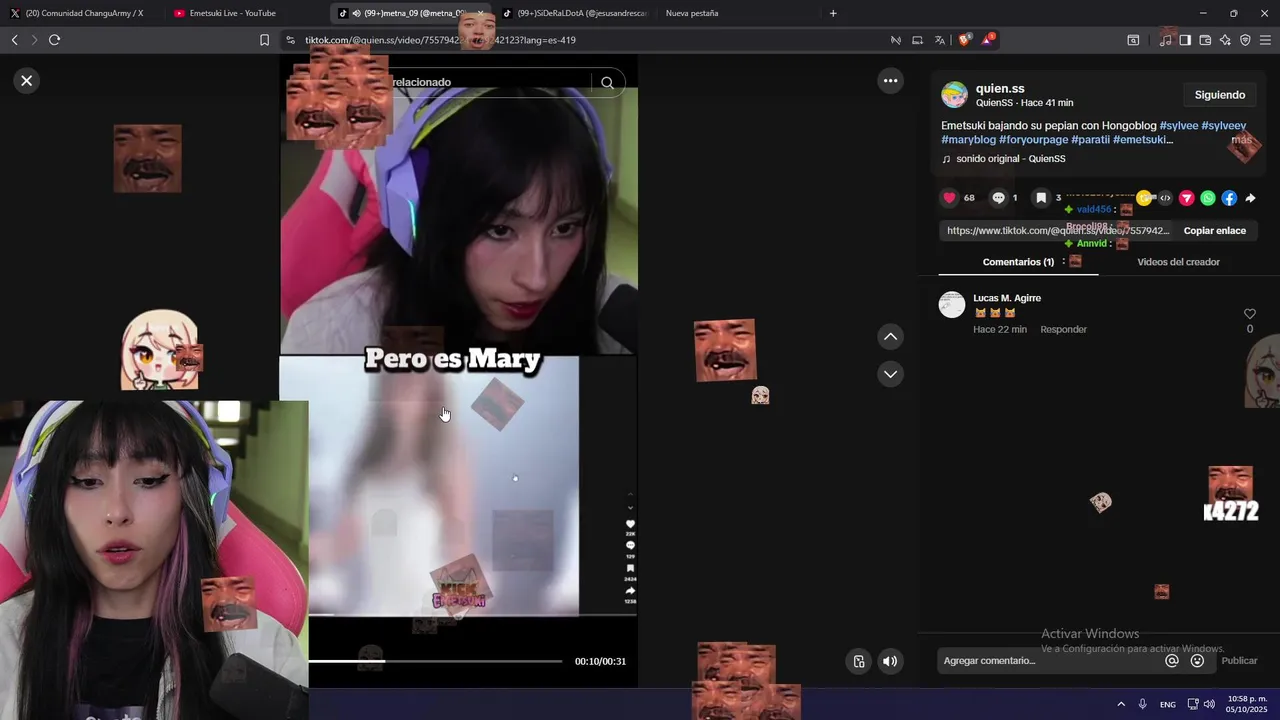Click the yellow repost share icon
The image size is (1280, 720).
[1144, 198]
